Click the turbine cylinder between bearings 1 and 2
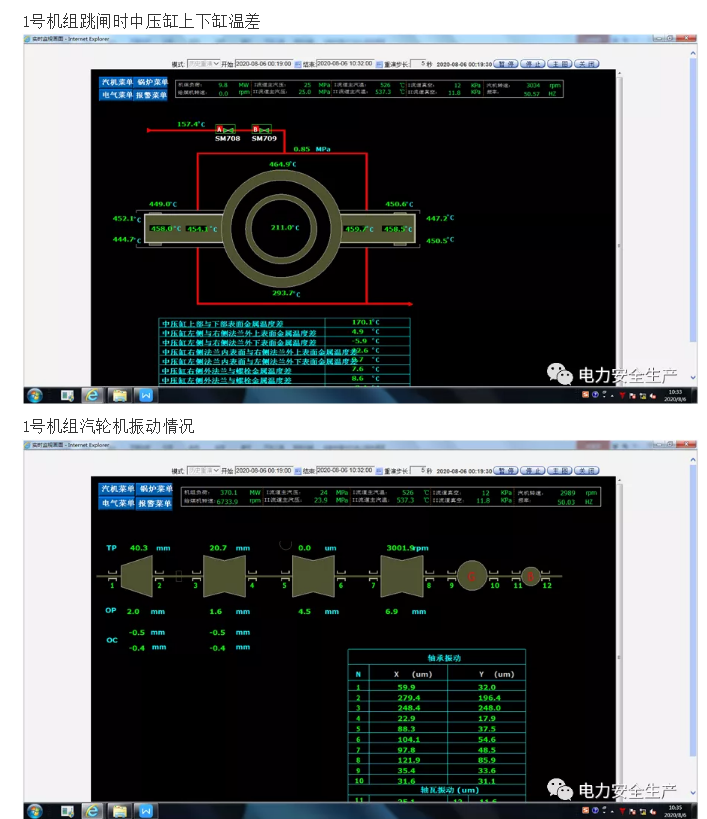 [136, 575]
